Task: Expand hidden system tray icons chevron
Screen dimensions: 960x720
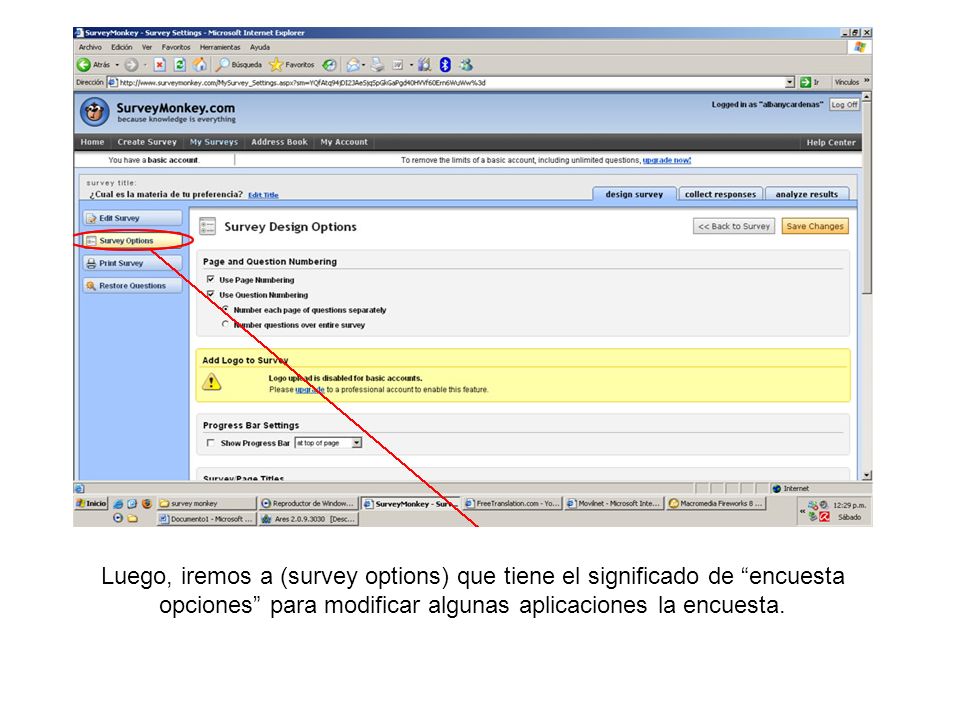Action: pos(802,510)
